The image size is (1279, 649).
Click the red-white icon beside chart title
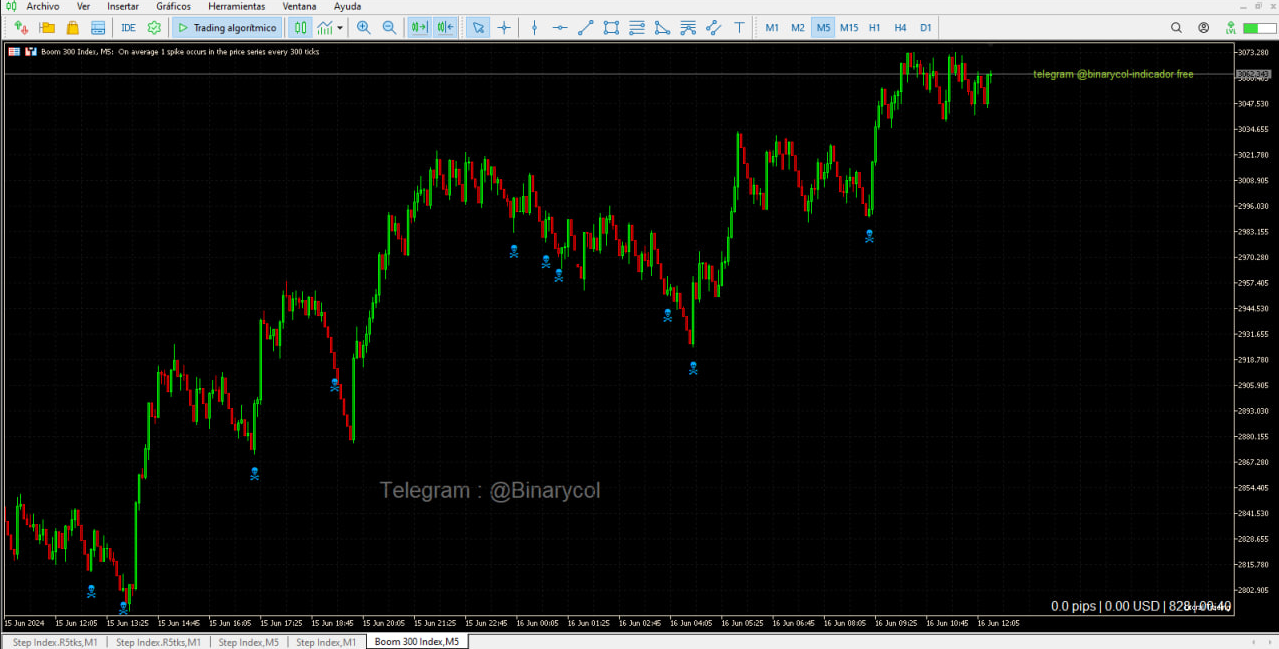[31, 51]
